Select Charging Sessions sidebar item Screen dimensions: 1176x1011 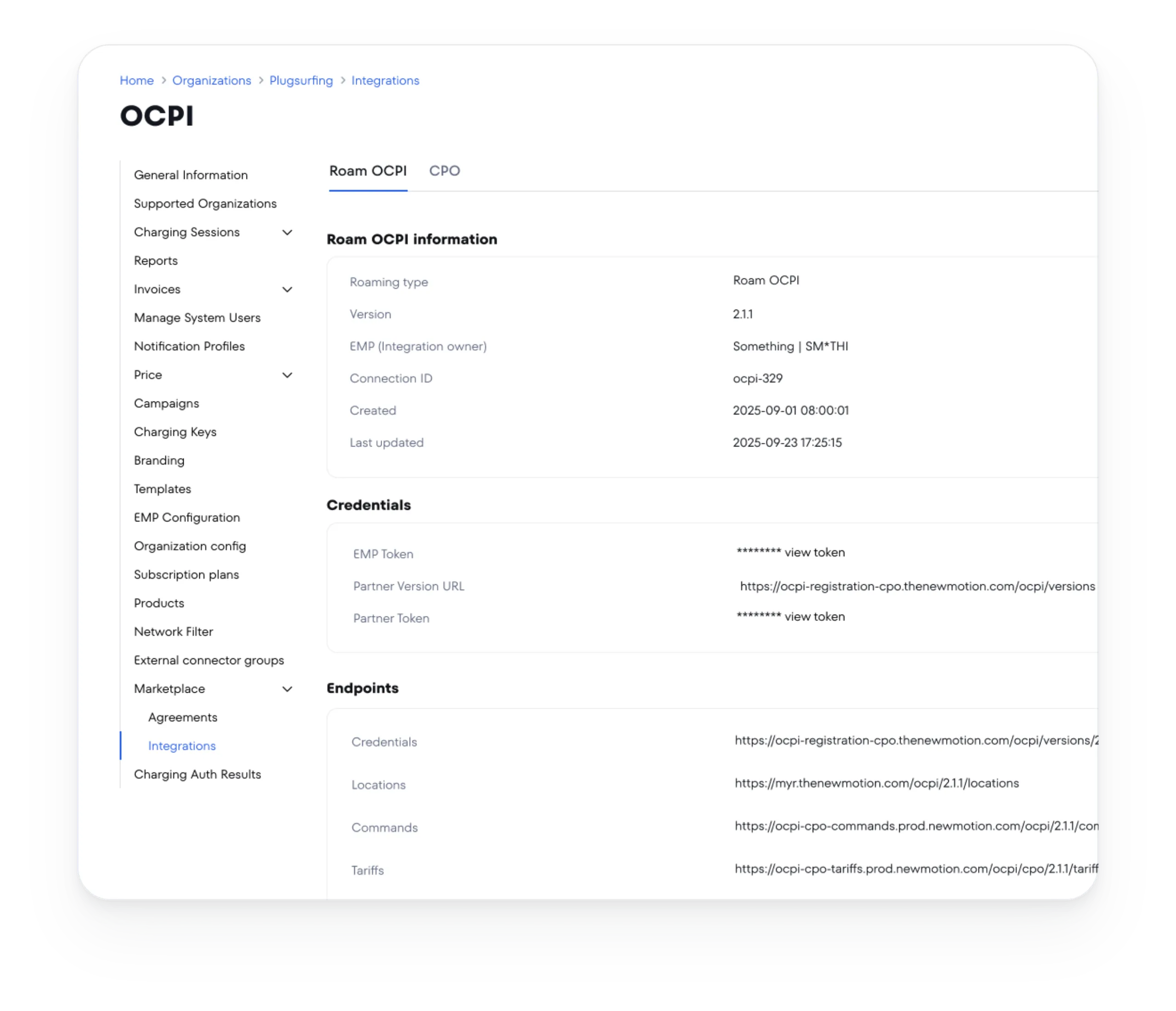tap(187, 232)
